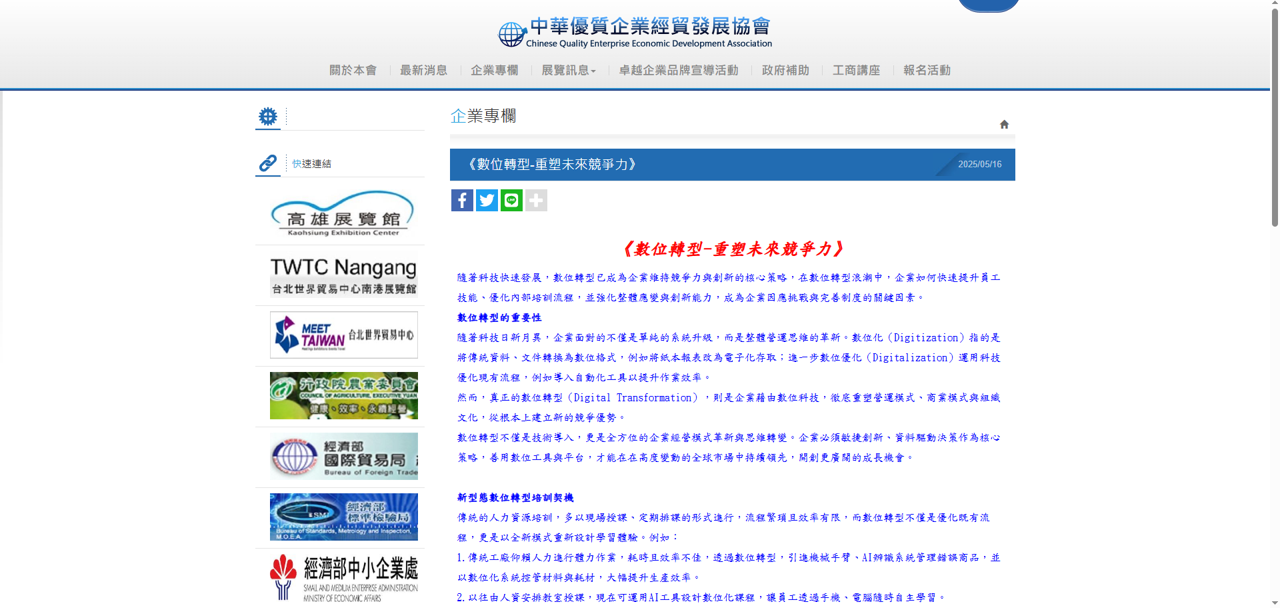1280x608 pixels.
Task: Open Meet Taiwan banner link
Action: 343,335
